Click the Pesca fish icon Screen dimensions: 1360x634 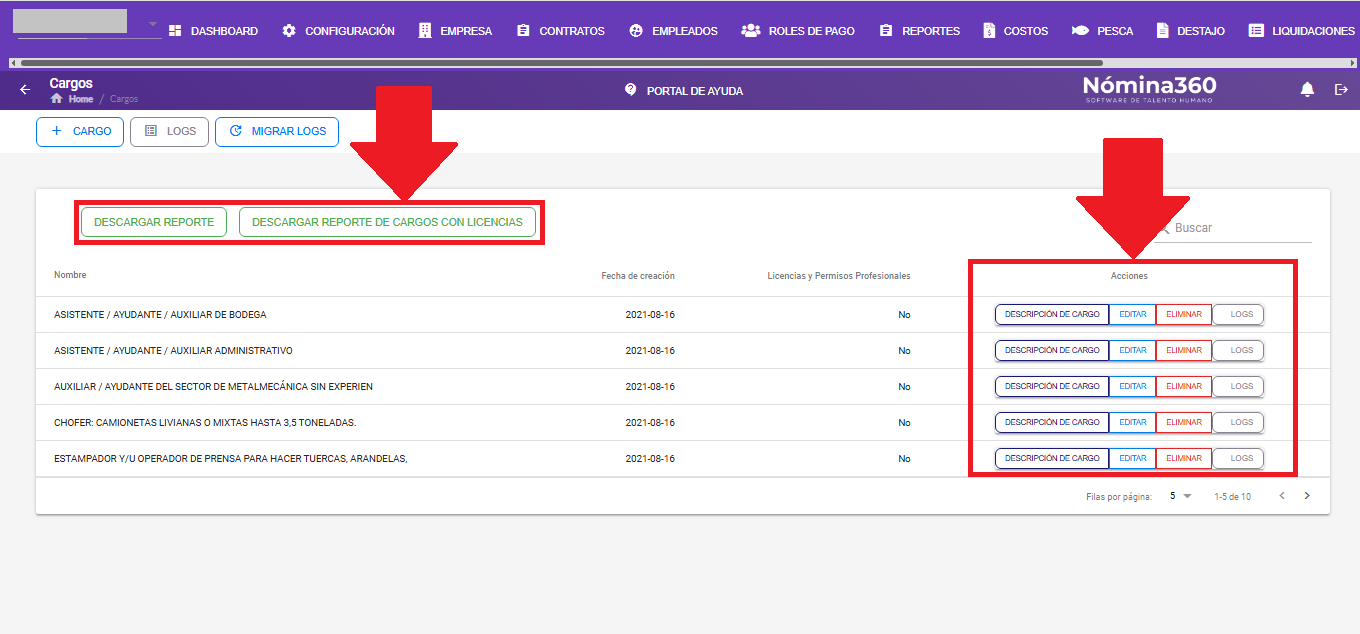point(1080,31)
